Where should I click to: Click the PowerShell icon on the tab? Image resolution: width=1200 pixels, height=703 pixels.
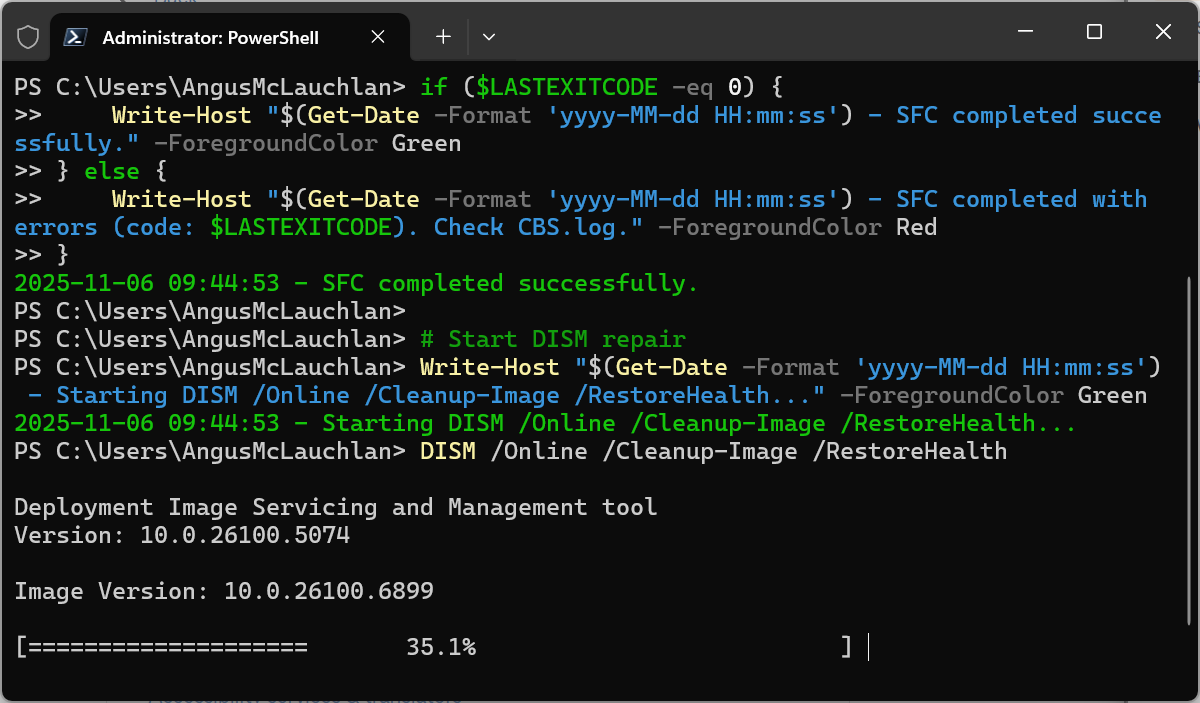tap(74, 37)
